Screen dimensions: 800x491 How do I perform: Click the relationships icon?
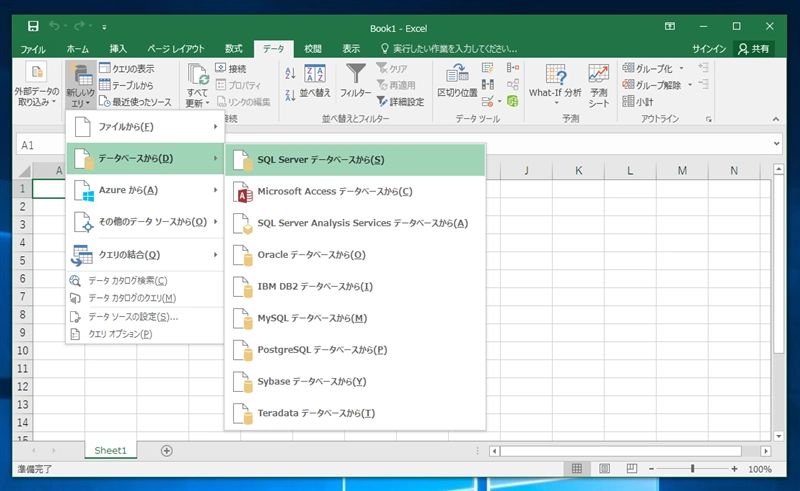pyautogui.click(x=513, y=85)
